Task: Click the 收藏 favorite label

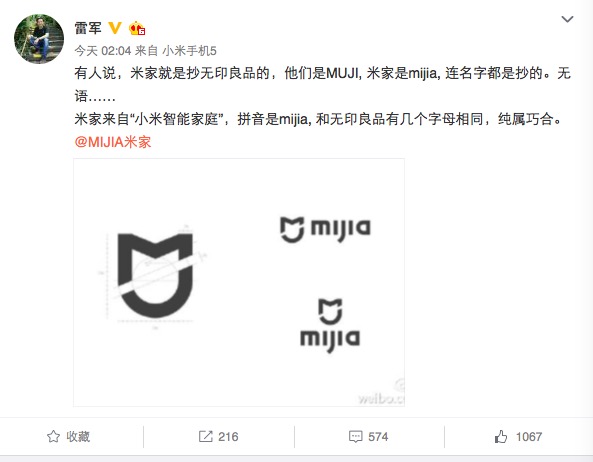Action: coord(78,436)
